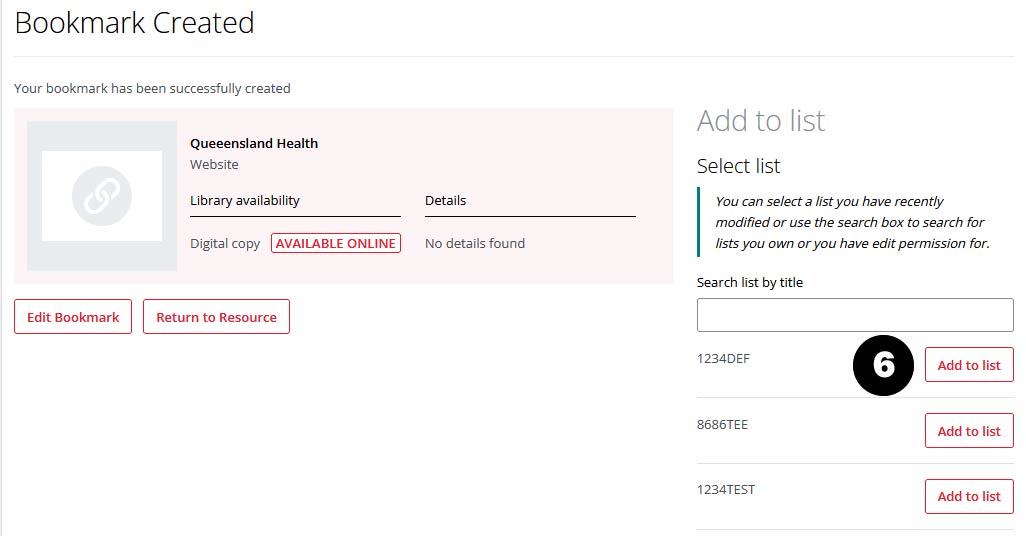This screenshot has width=1026, height=536.
Task: Click Return to Resource
Action: (x=216, y=317)
